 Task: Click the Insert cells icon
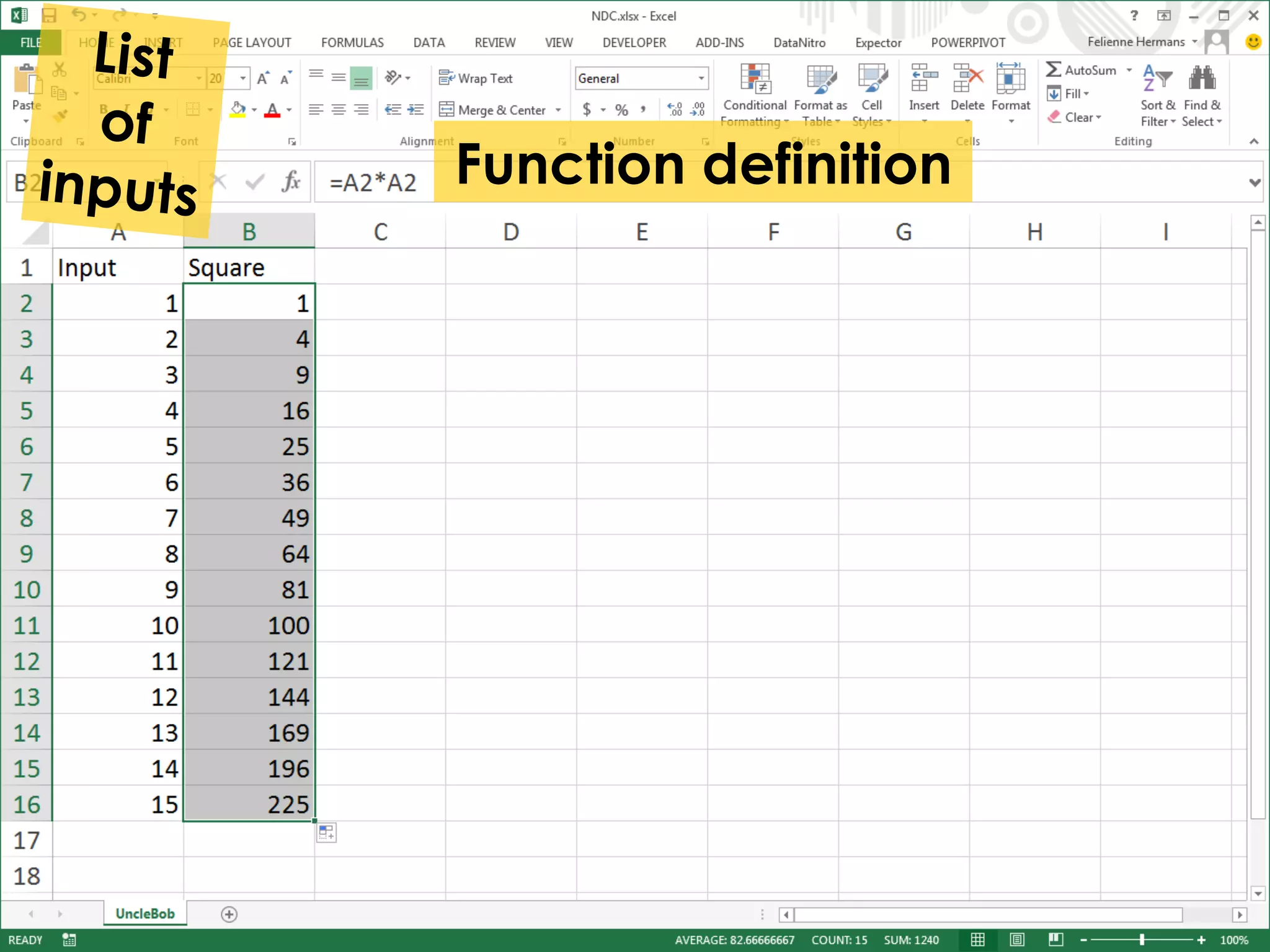point(923,79)
